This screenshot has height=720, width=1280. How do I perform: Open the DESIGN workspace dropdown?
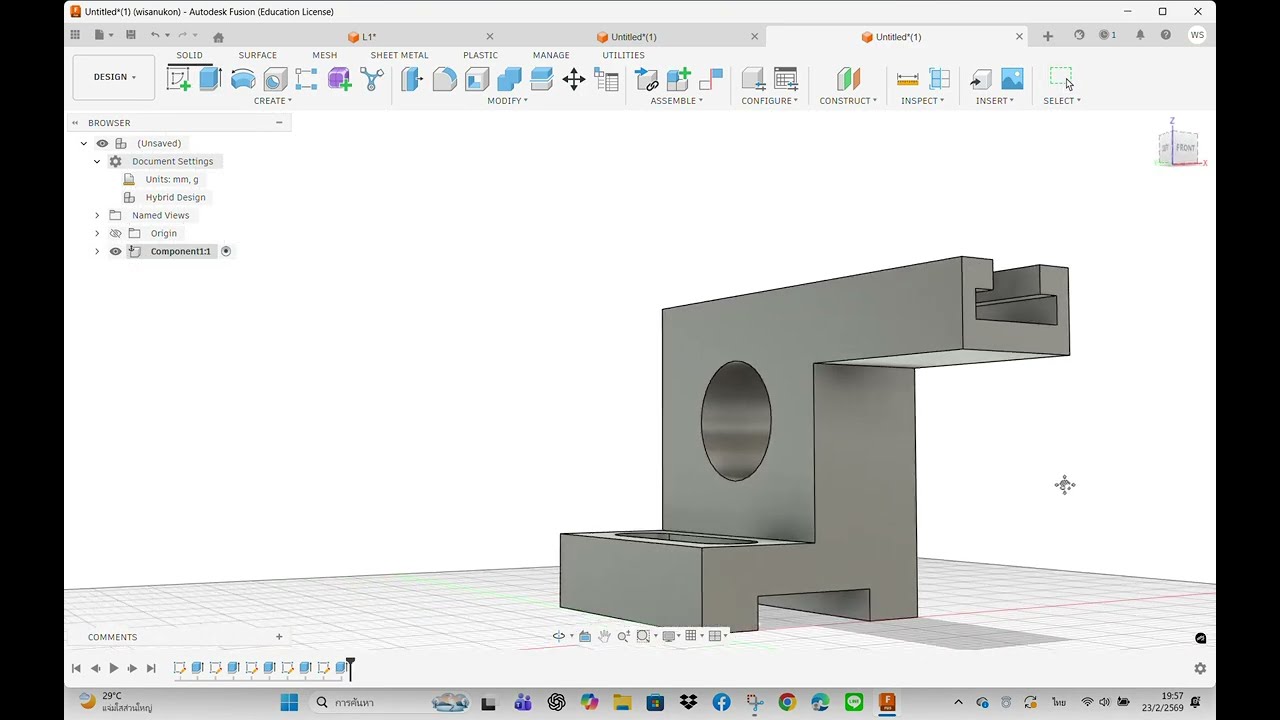pyautogui.click(x=114, y=77)
